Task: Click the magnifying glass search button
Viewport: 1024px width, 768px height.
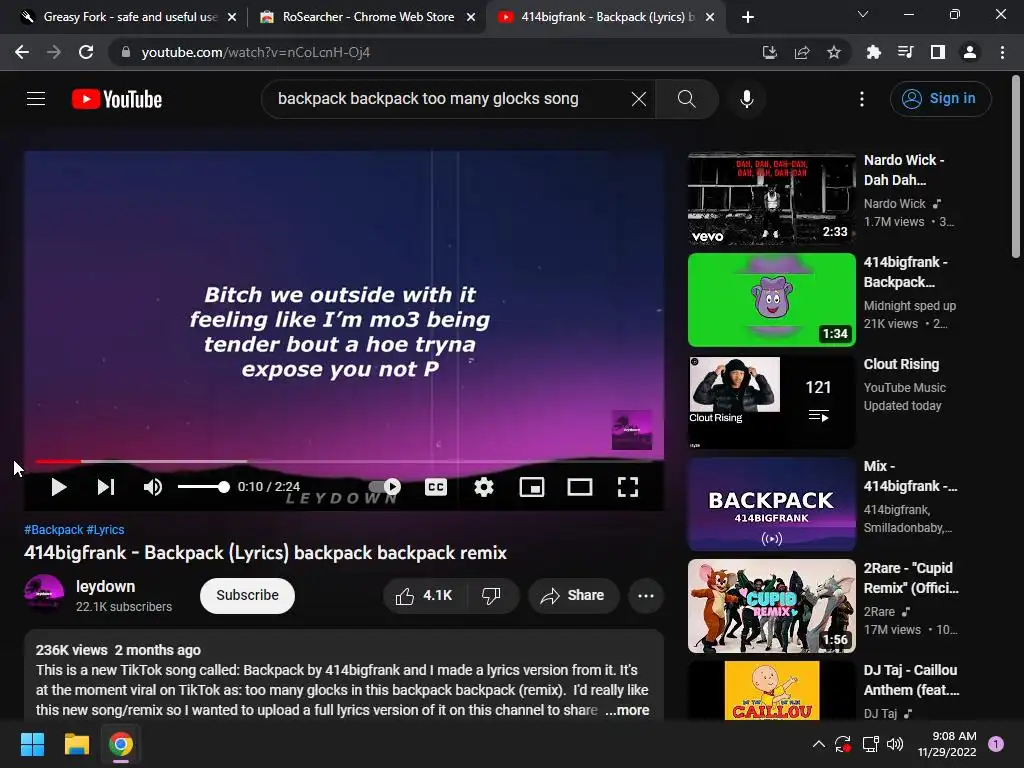Action: tap(686, 99)
